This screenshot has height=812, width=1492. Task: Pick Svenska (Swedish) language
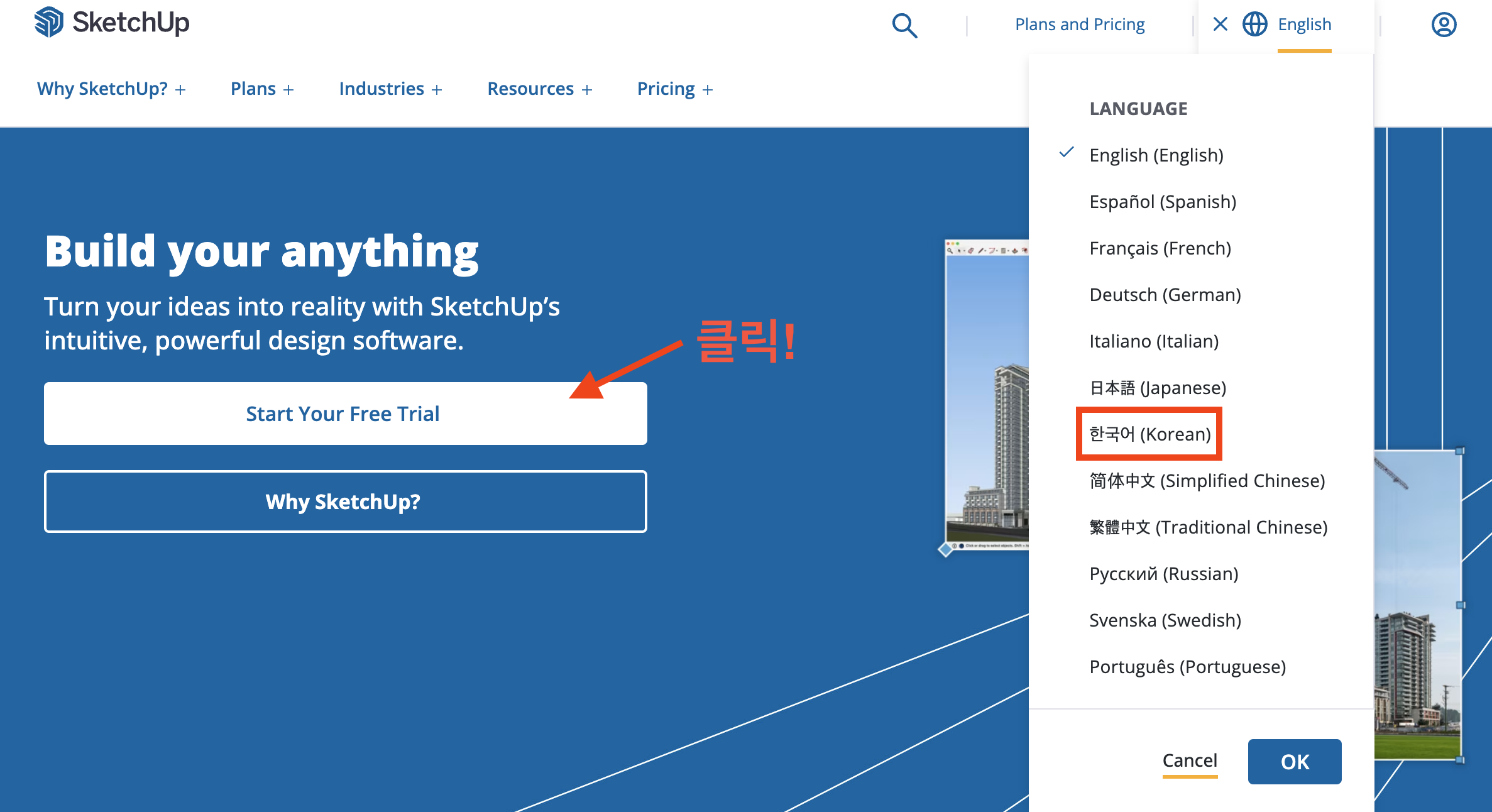coord(1165,620)
